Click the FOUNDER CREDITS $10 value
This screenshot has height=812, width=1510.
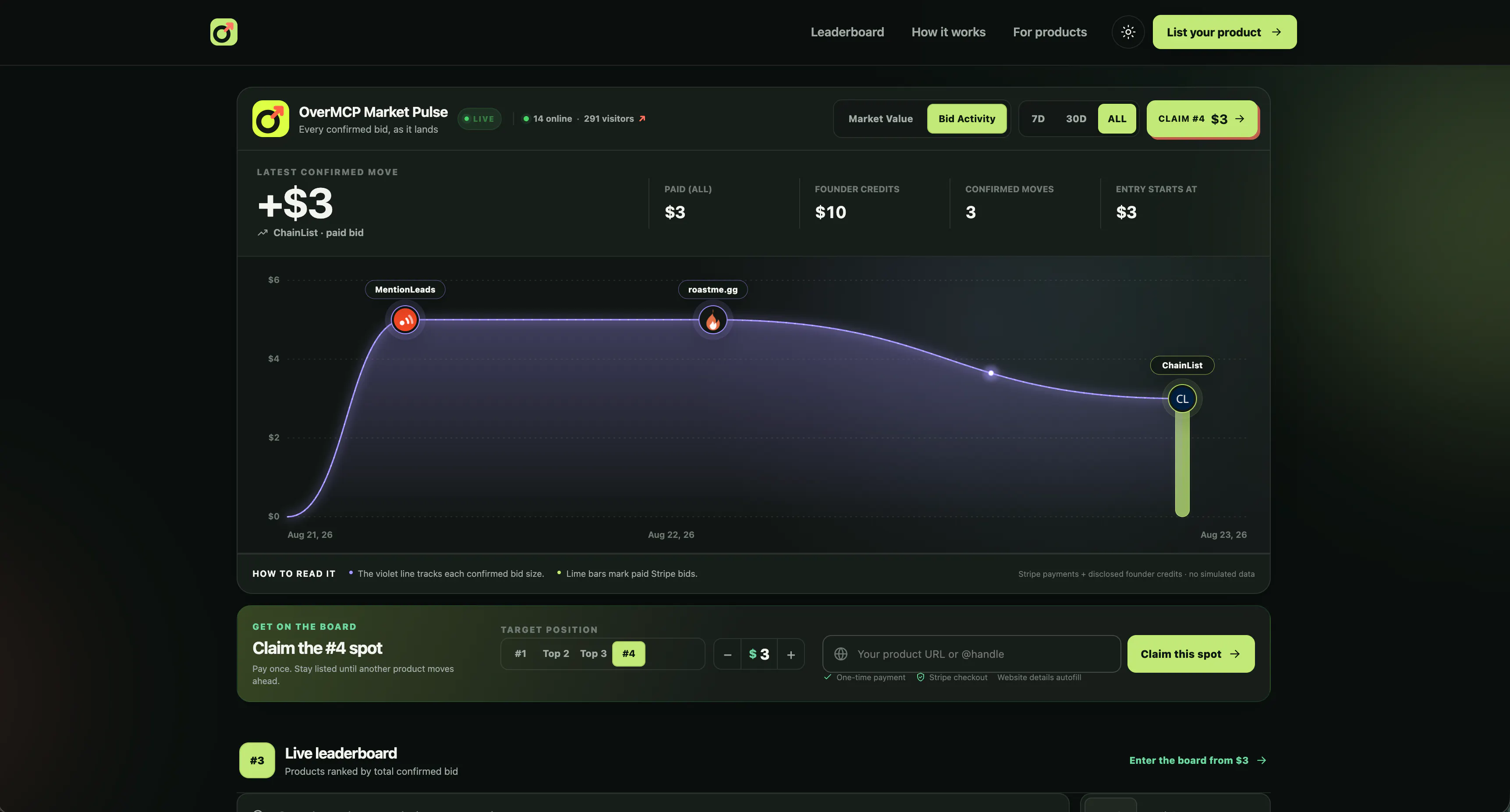pos(830,212)
